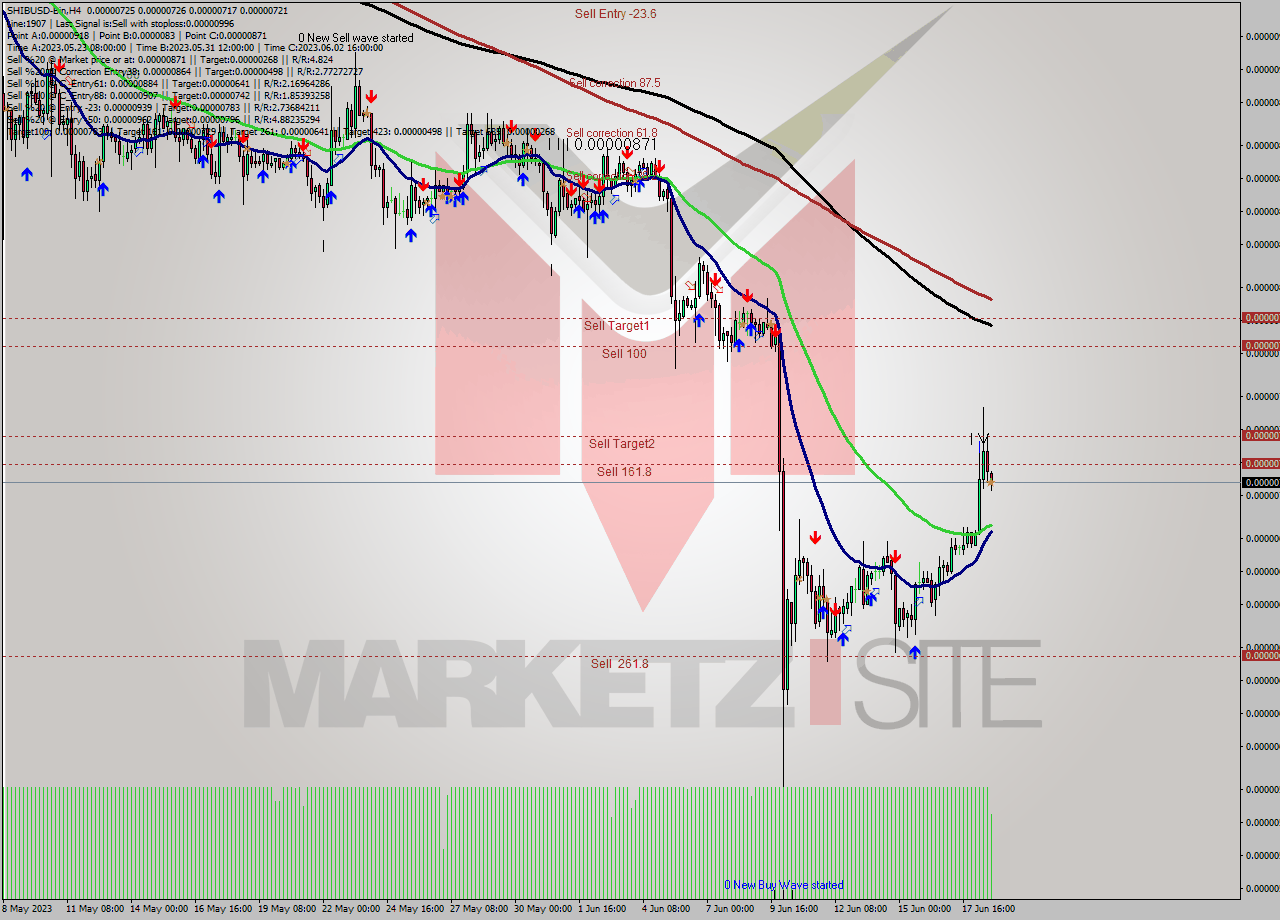Click the 'Sell 100' level label

(624, 354)
